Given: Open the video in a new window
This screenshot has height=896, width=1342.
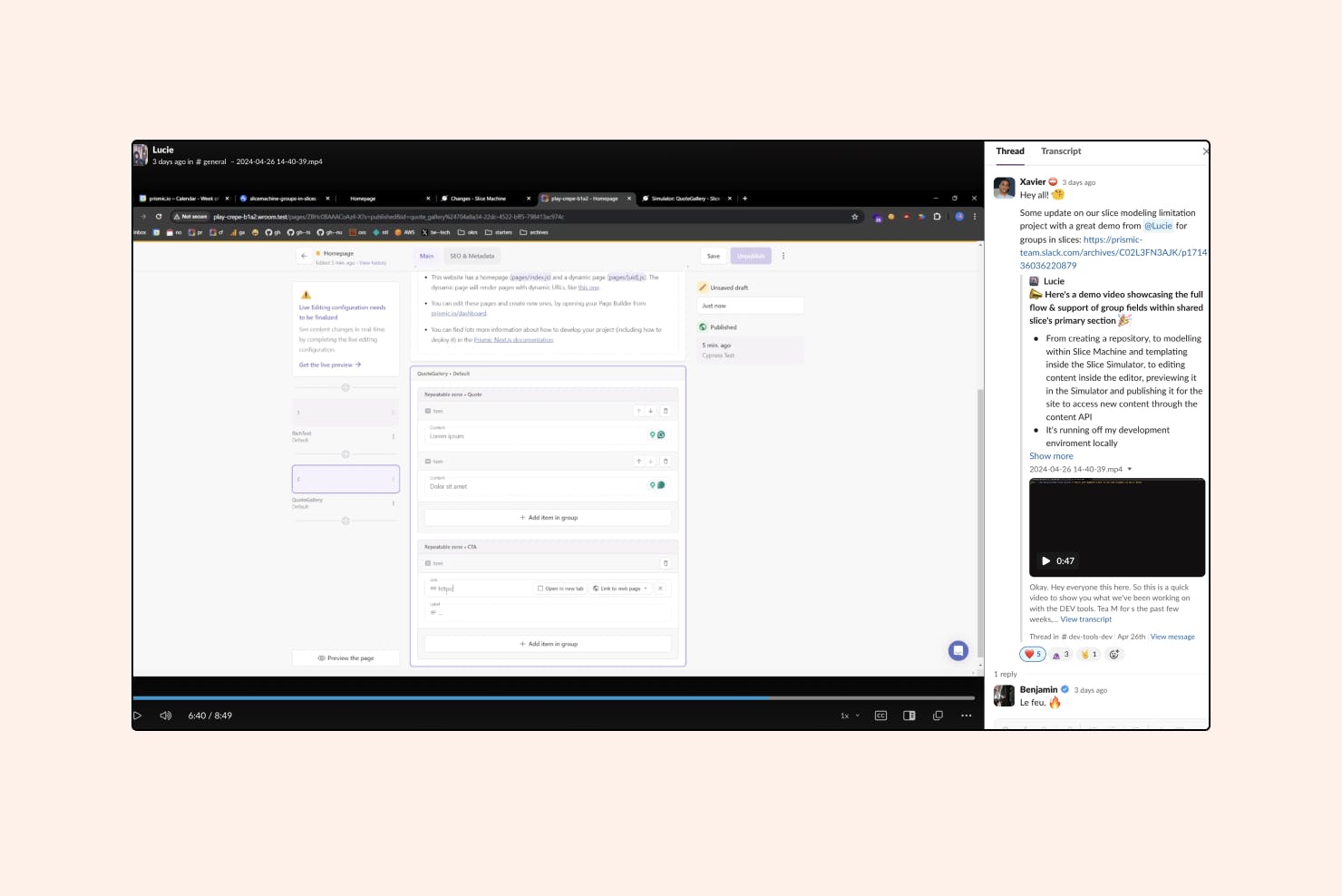Looking at the screenshot, I should coord(938,716).
